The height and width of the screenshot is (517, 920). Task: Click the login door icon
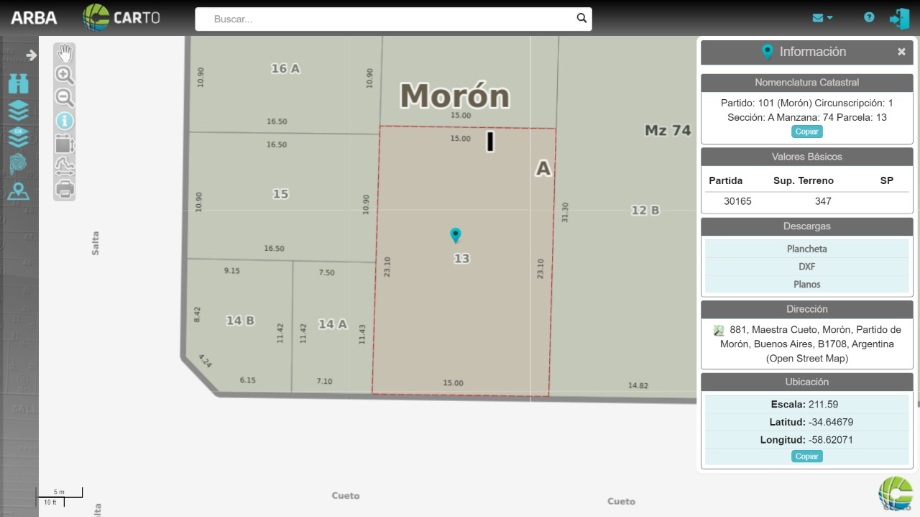[899, 18]
